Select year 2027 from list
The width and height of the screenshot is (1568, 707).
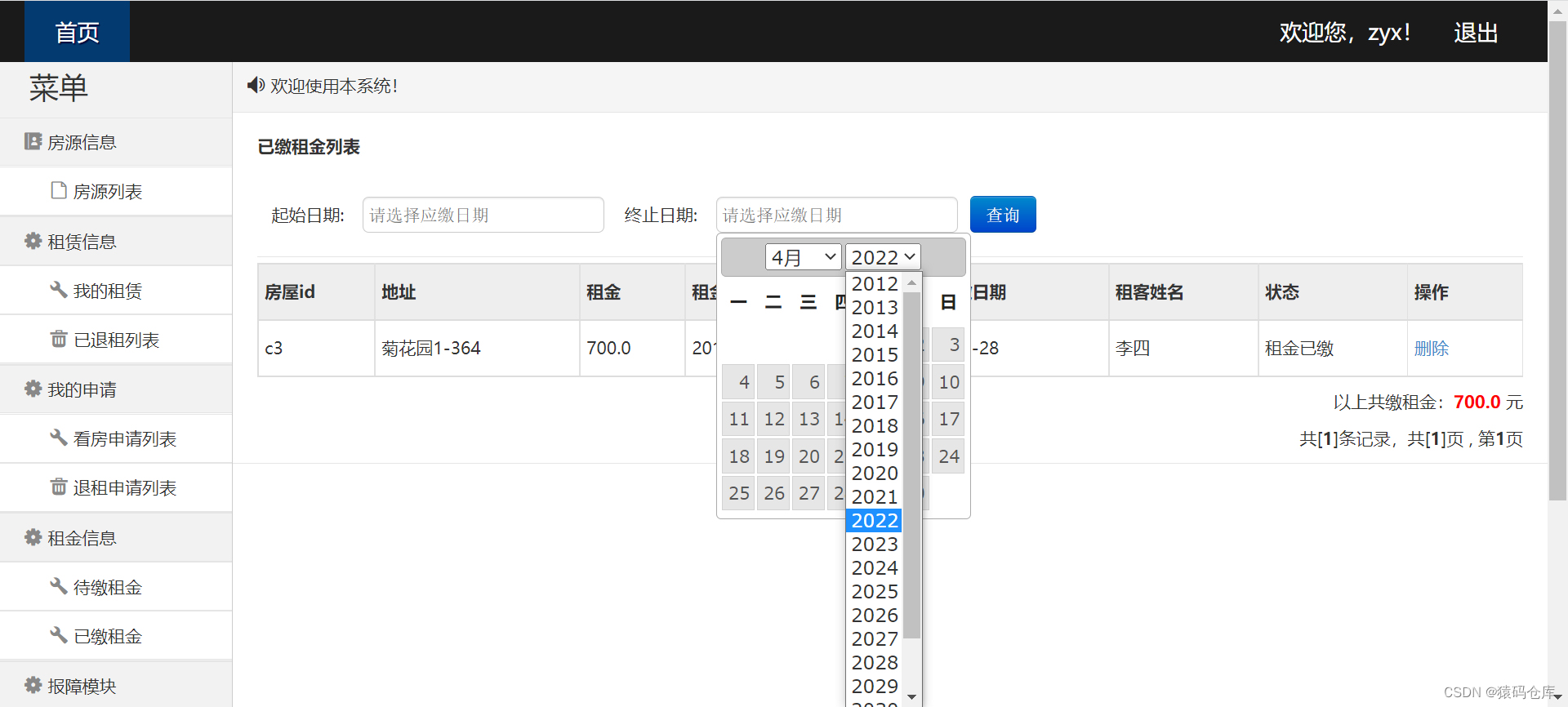click(x=874, y=638)
